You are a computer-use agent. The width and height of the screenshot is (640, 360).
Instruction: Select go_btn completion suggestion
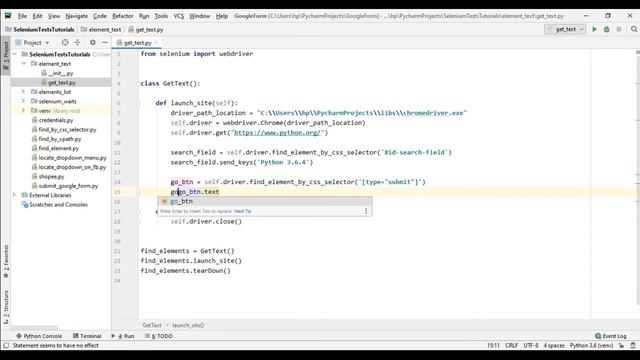(x=264, y=201)
